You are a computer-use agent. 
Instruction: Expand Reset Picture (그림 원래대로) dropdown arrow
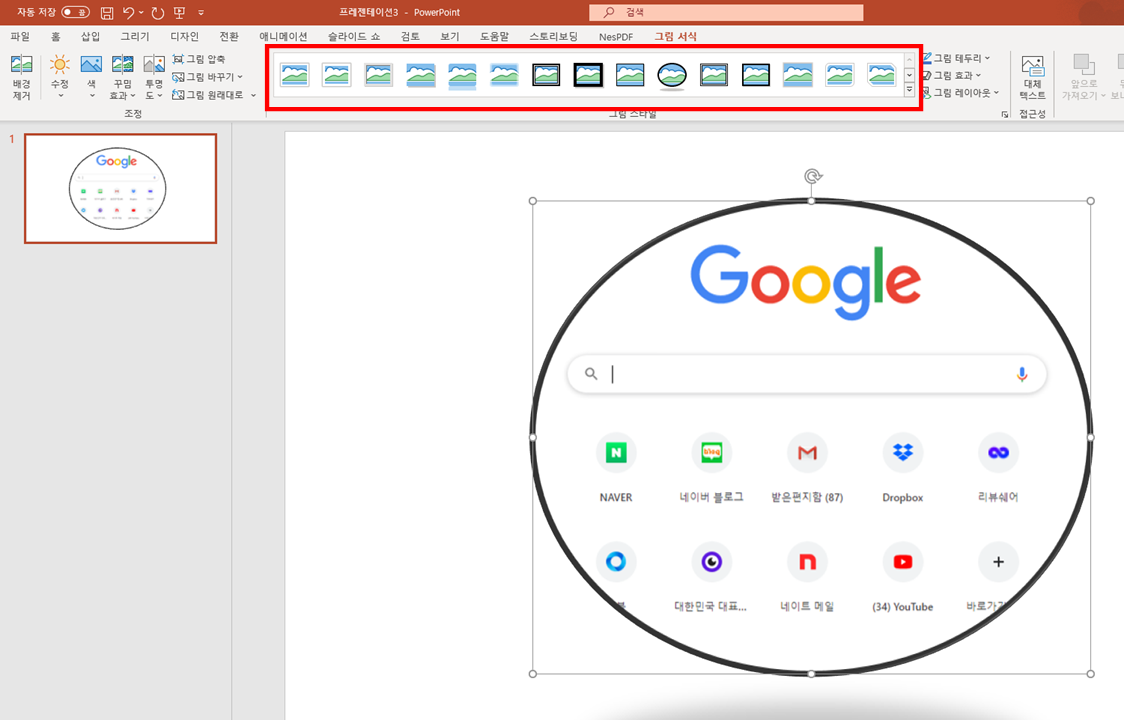coord(253,95)
